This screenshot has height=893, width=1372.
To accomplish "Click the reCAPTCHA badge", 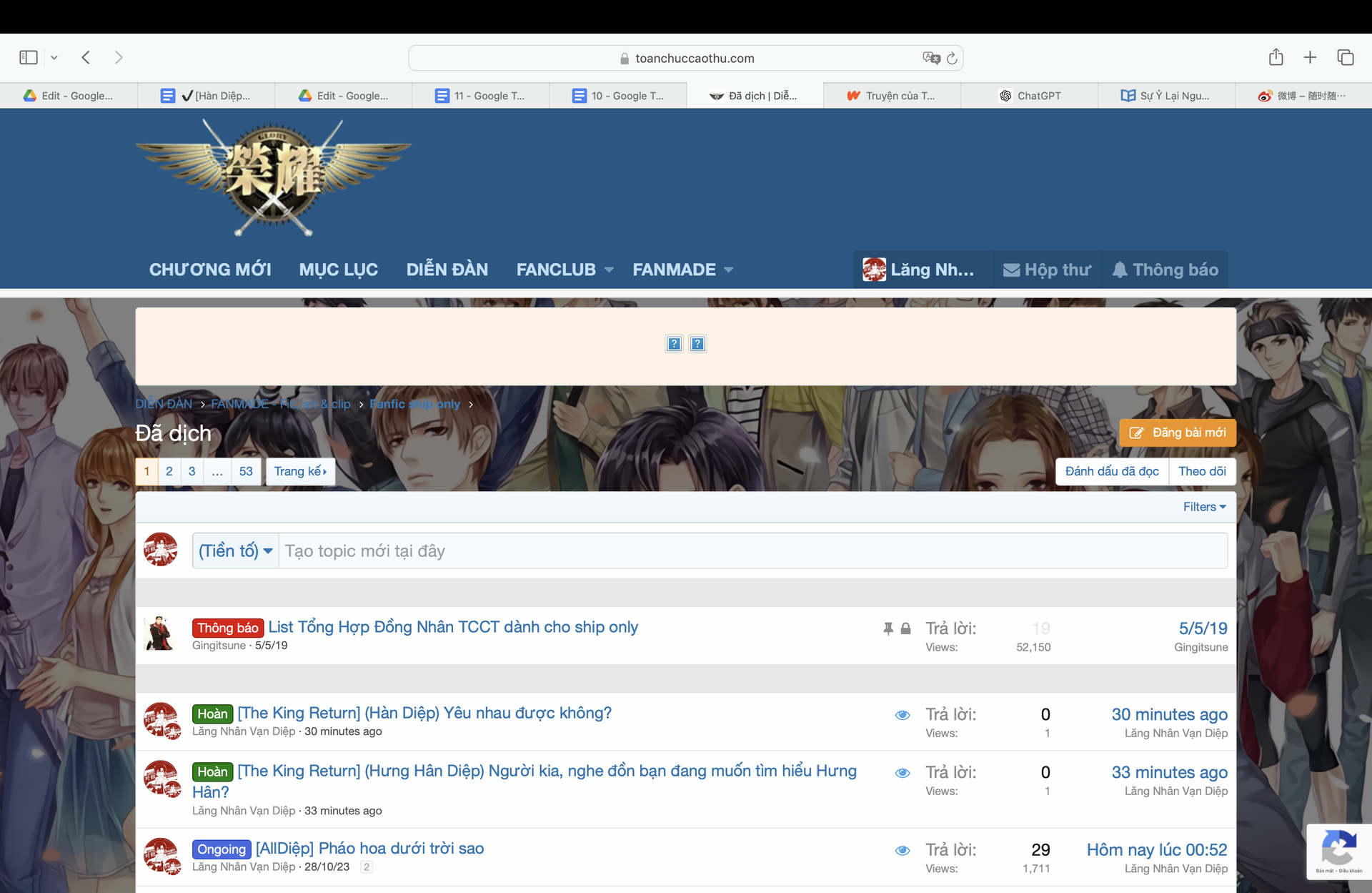I will tap(1339, 851).
